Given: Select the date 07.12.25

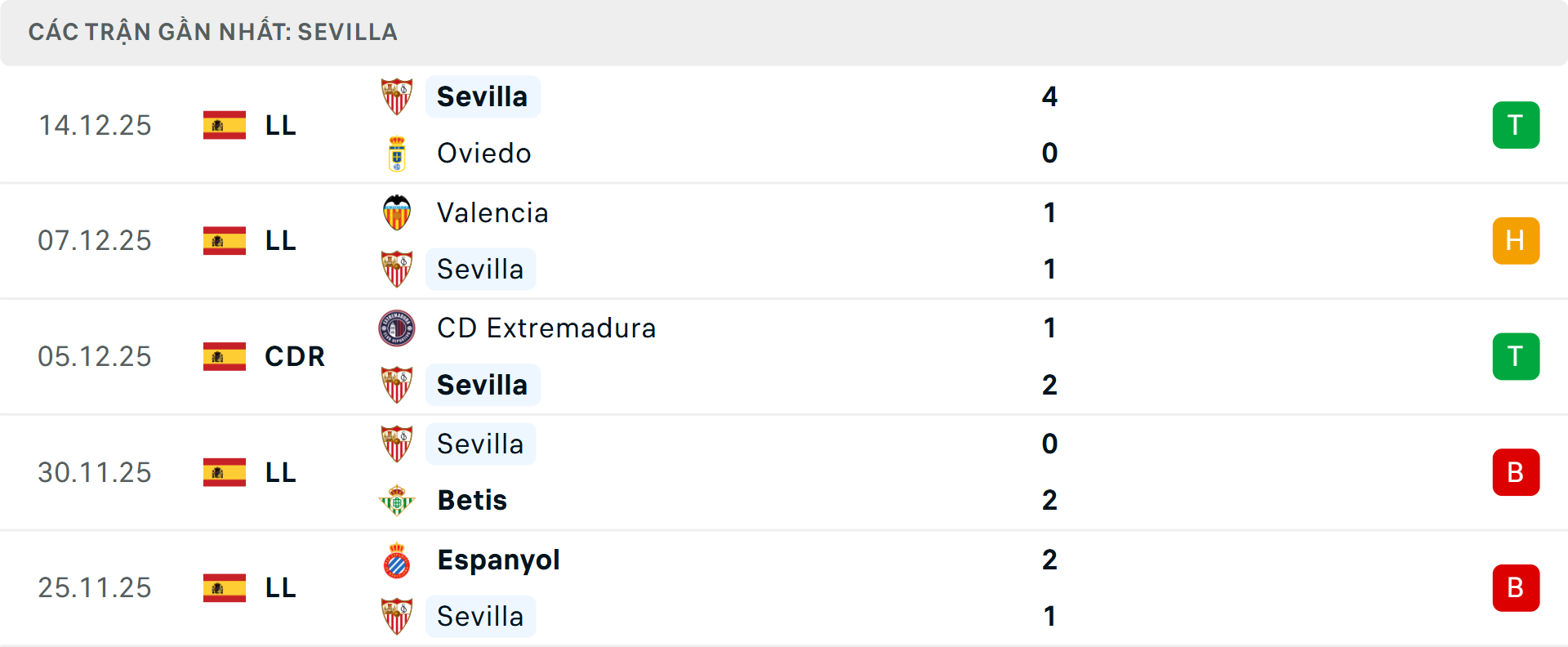Looking at the screenshot, I should pyautogui.click(x=95, y=240).
